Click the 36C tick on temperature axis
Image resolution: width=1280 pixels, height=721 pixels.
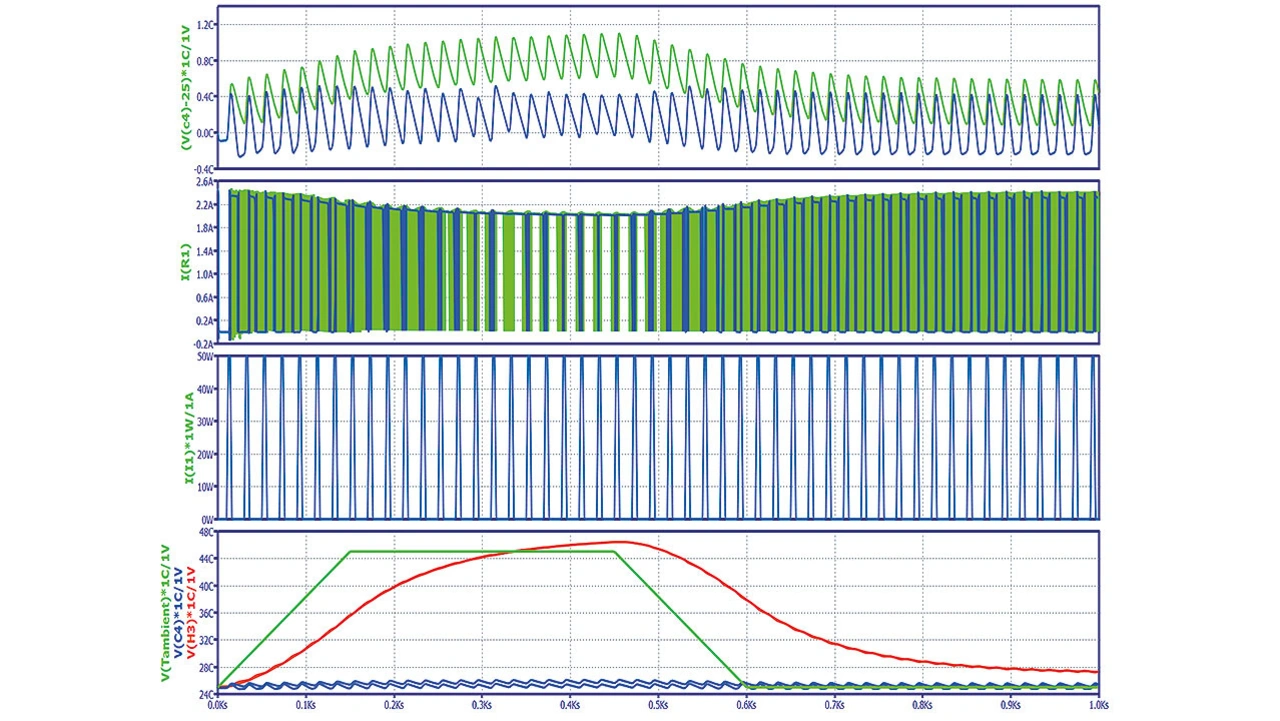click(x=206, y=613)
